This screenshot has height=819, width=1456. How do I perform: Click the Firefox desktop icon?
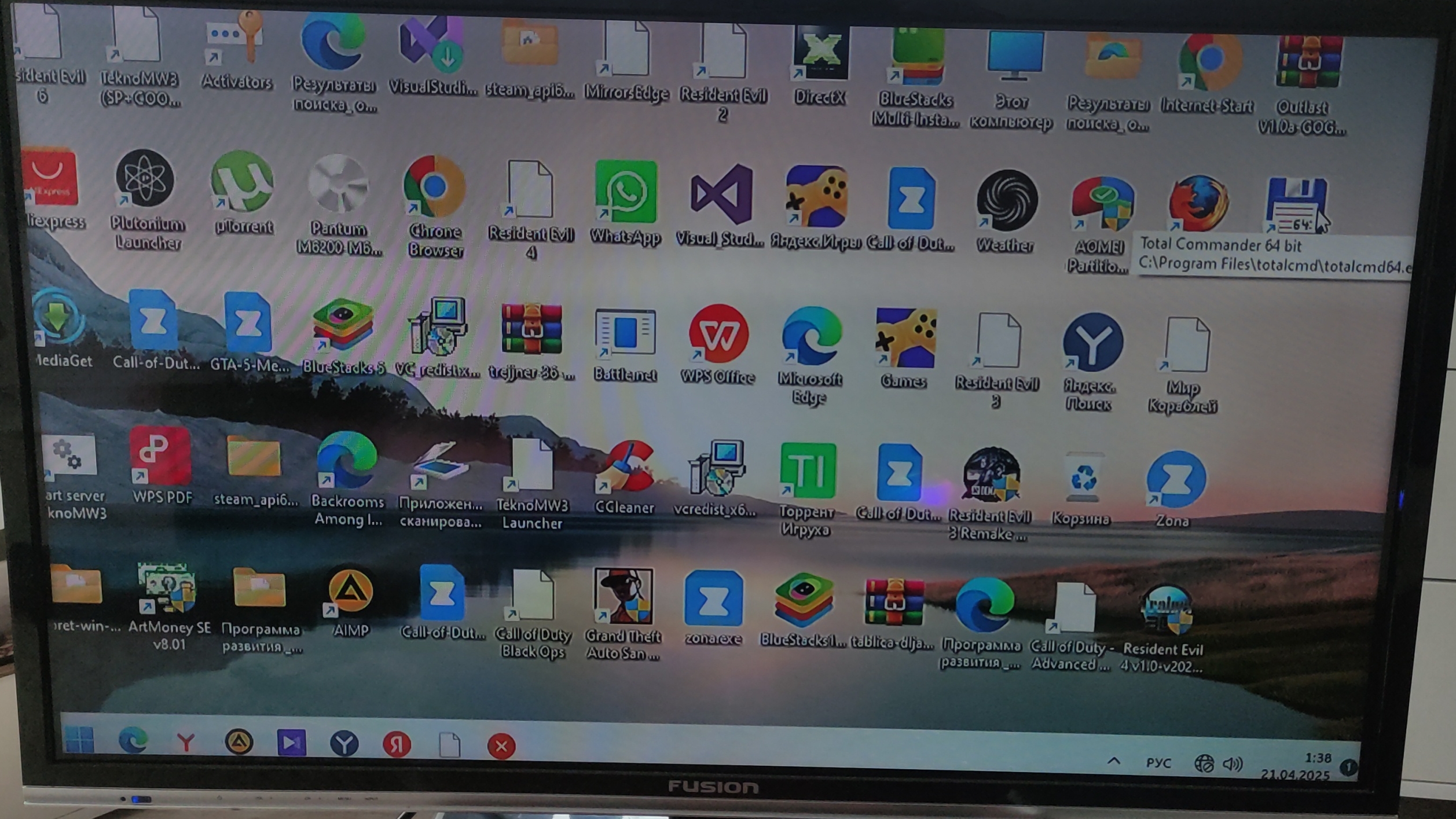[x=1199, y=204]
